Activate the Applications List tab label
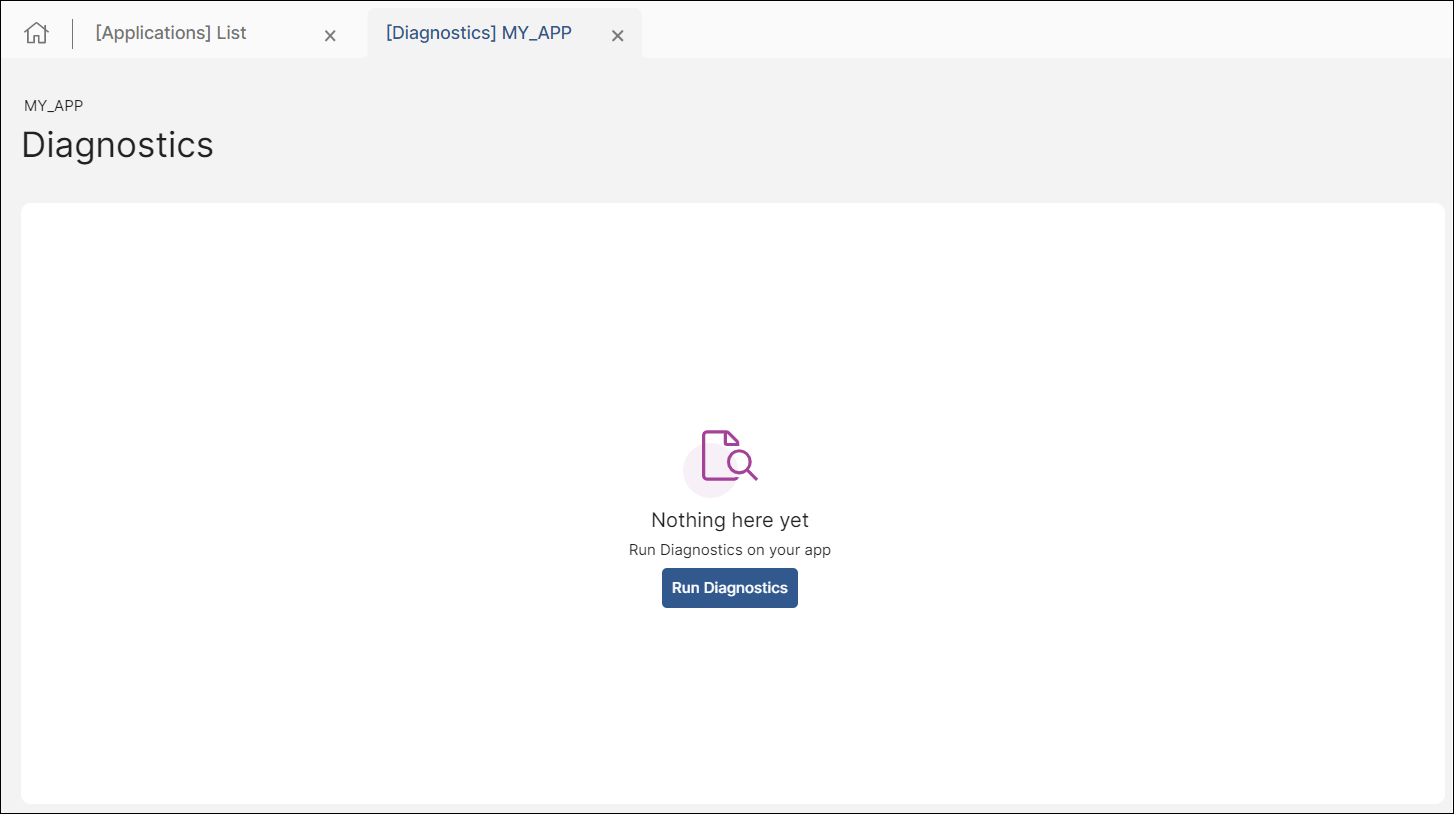Screen dimensions: 1454x814 pyautogui.click(x=169, y=32)
